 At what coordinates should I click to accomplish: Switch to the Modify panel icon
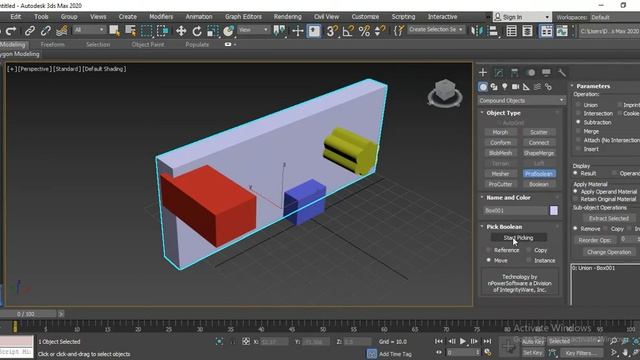499,73
